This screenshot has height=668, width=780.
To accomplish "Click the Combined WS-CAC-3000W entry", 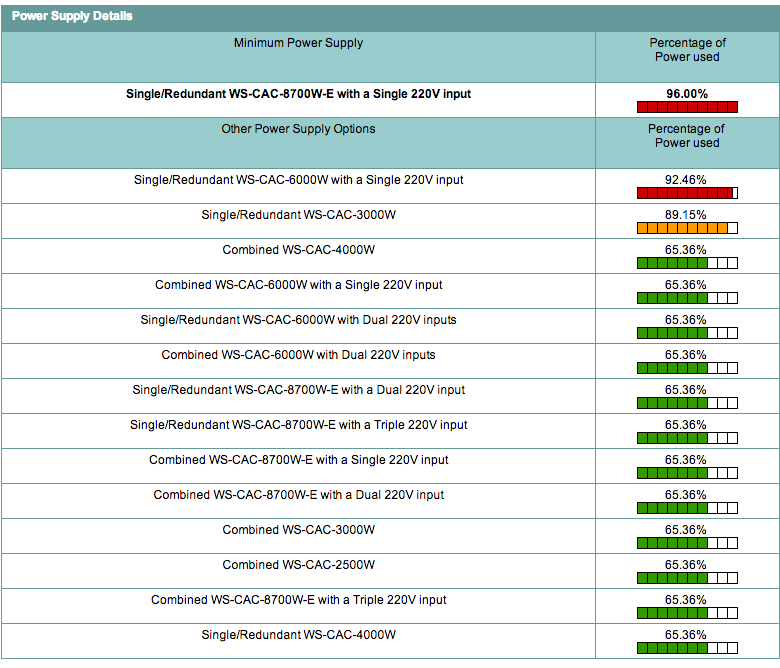I will (x=298, y=530).
